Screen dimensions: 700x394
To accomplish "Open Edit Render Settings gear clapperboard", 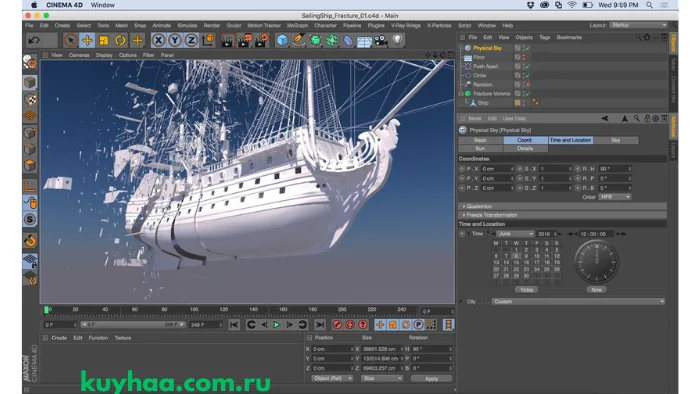I will coord(262,41).
